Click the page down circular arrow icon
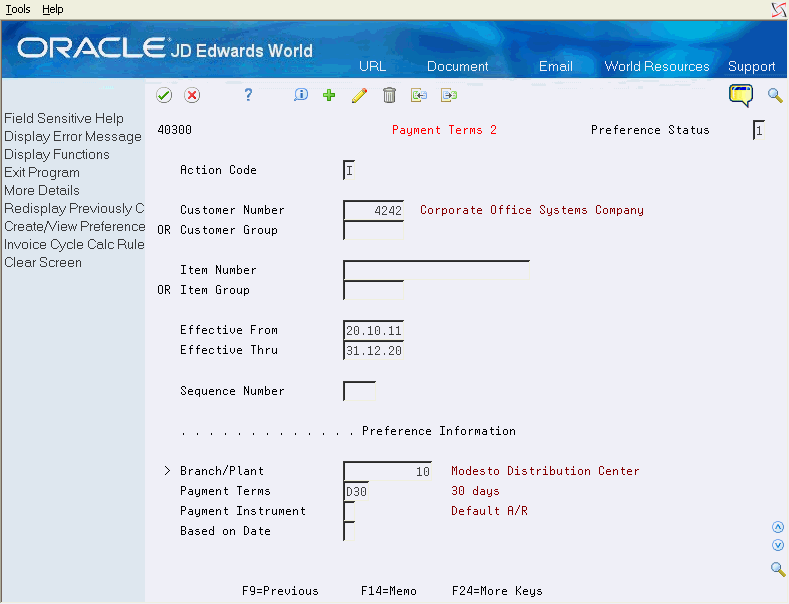The height and width of the screenshot is (604, 789). coord(778,545)
